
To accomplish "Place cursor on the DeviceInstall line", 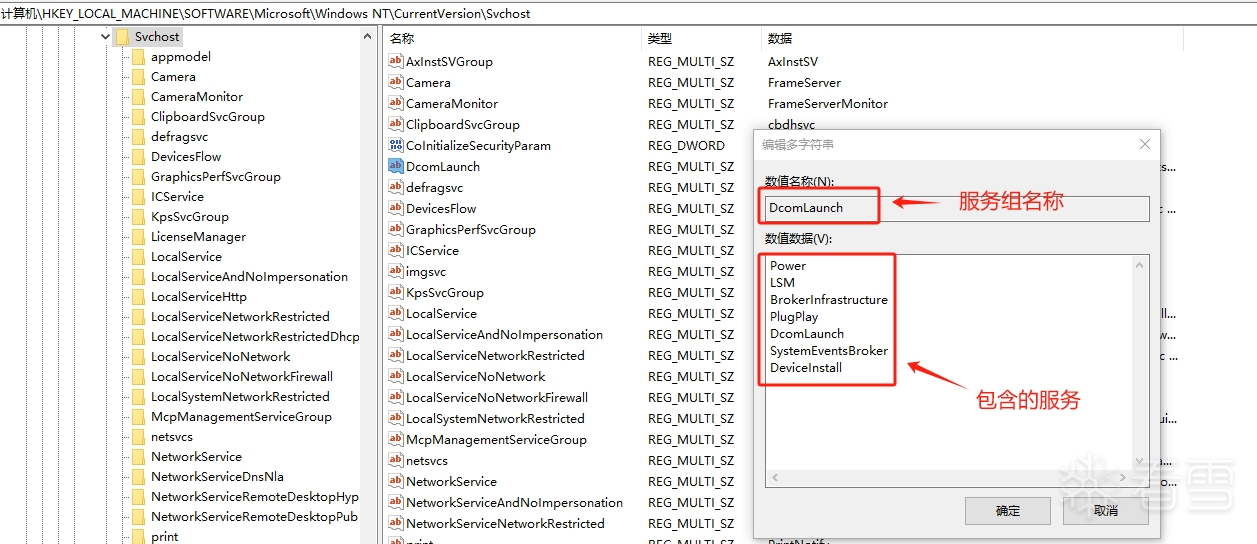I will pos(806,368).
